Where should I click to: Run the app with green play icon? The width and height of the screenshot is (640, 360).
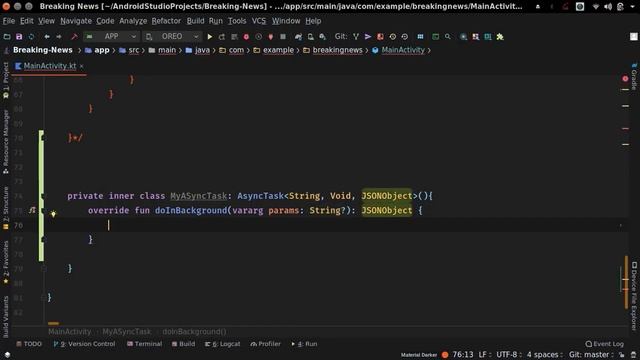(209, 37)
